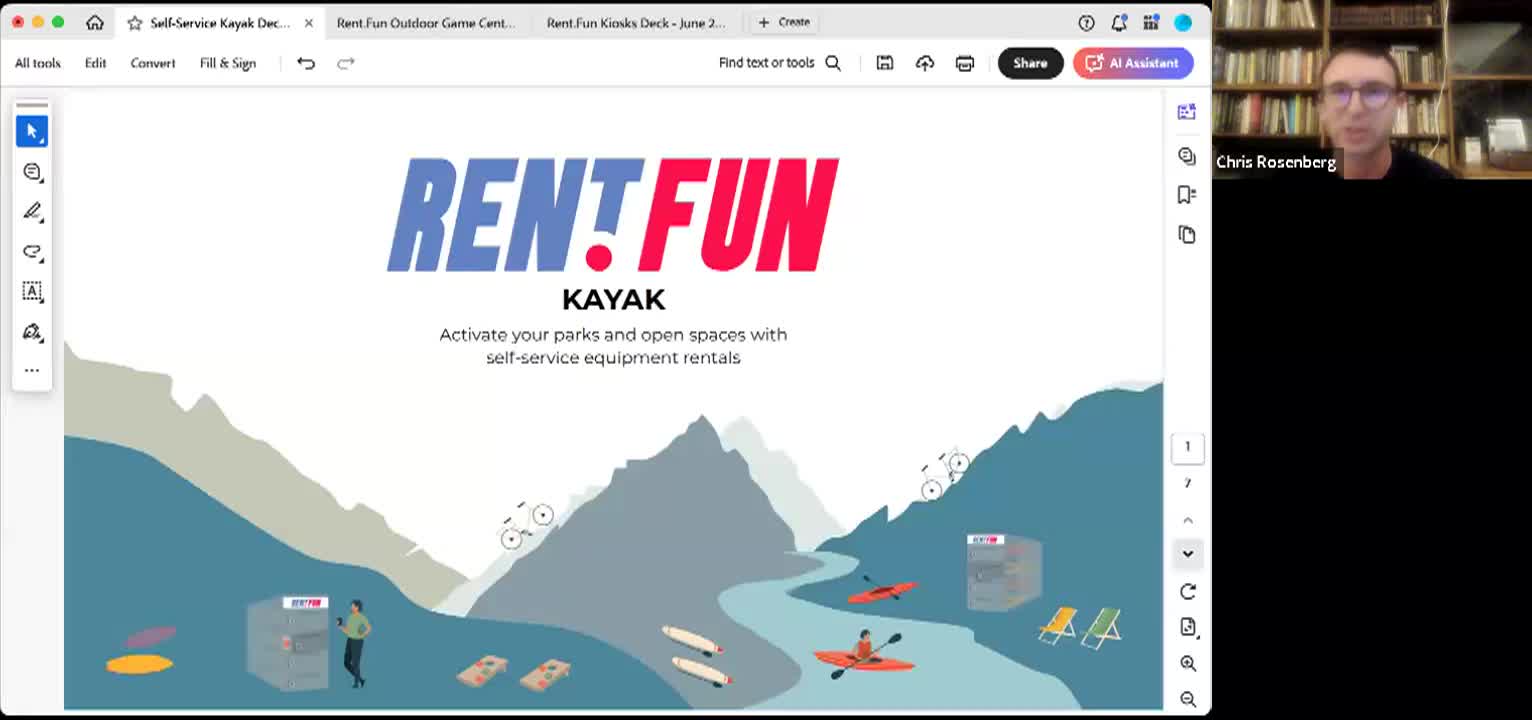Select the Add text box tool
This screenshot has height=720, width=1532.
click(x=32, y=291)
